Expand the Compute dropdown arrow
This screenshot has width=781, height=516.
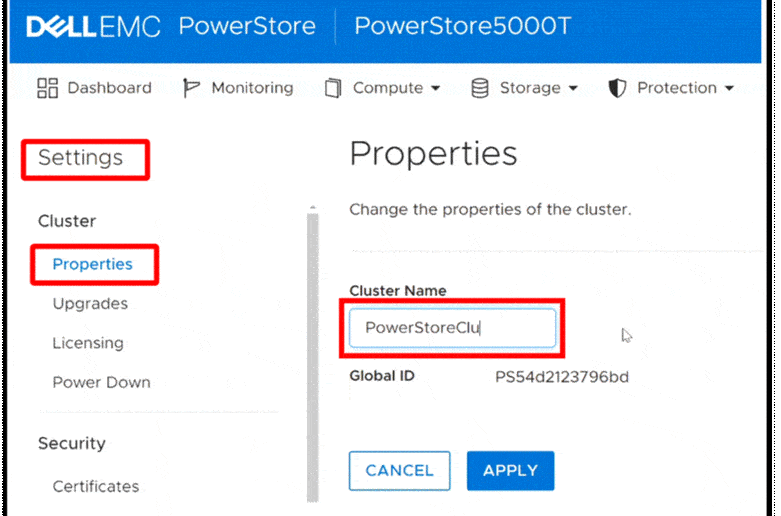(435, 89)
